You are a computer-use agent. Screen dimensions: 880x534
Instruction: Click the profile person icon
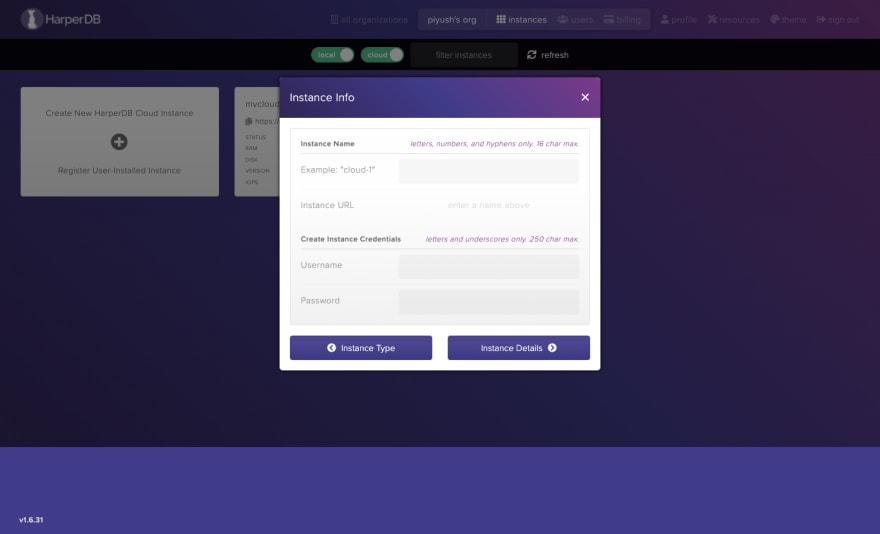664,19
